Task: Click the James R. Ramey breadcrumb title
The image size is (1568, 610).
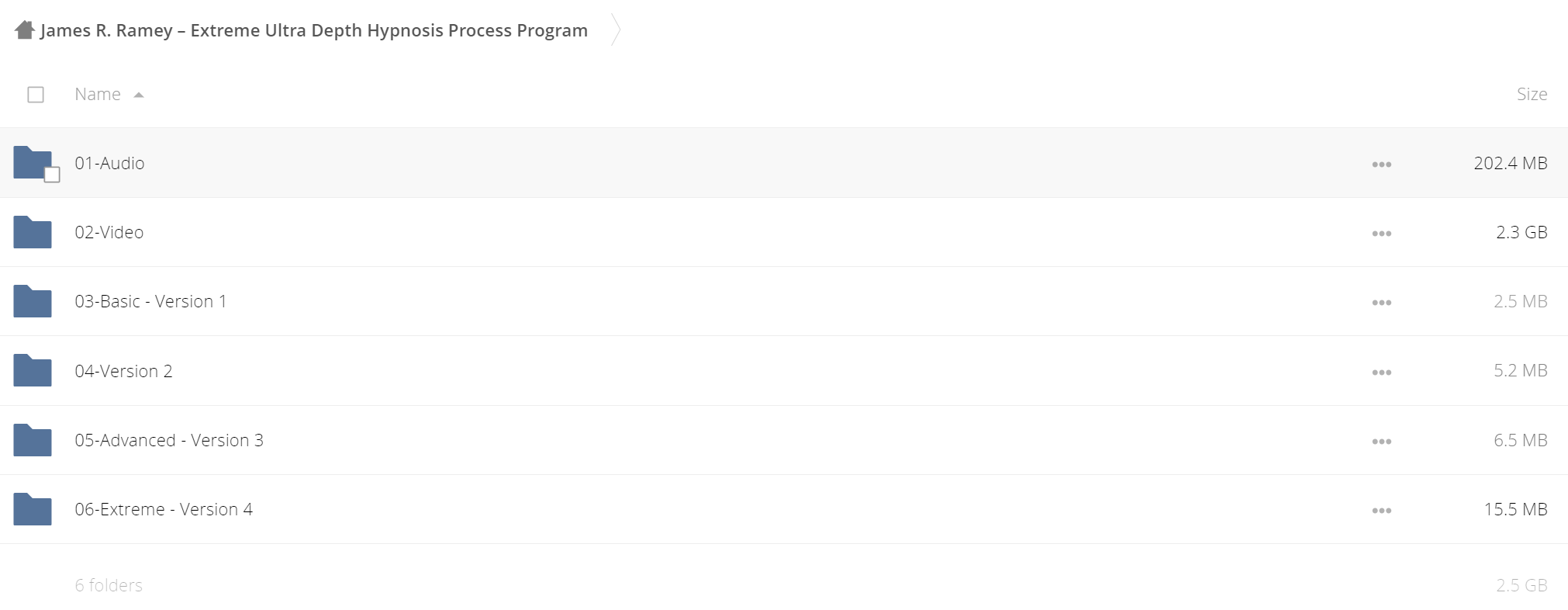Action: pyautogui.click(x=314, y=30)
